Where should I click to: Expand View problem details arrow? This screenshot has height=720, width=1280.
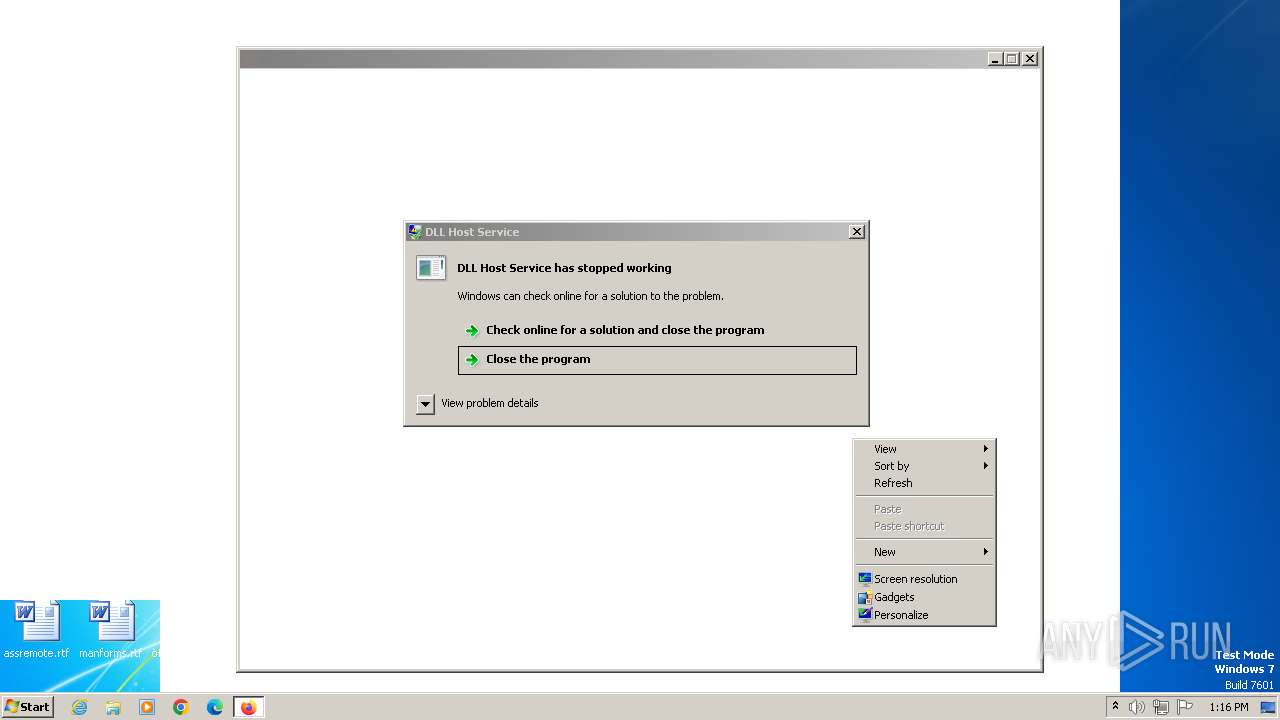pos(425,404)
